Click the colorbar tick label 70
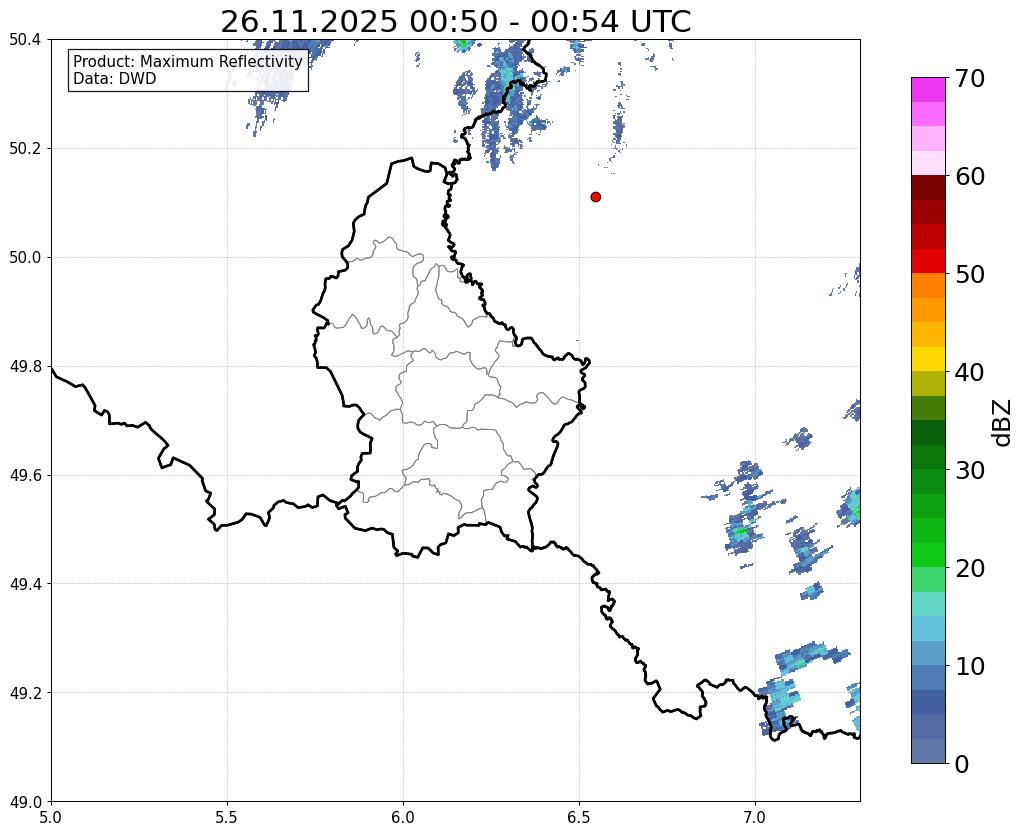Image resolution: width=1023 pixels, height=834 pixels. click(x=970, y=78)
